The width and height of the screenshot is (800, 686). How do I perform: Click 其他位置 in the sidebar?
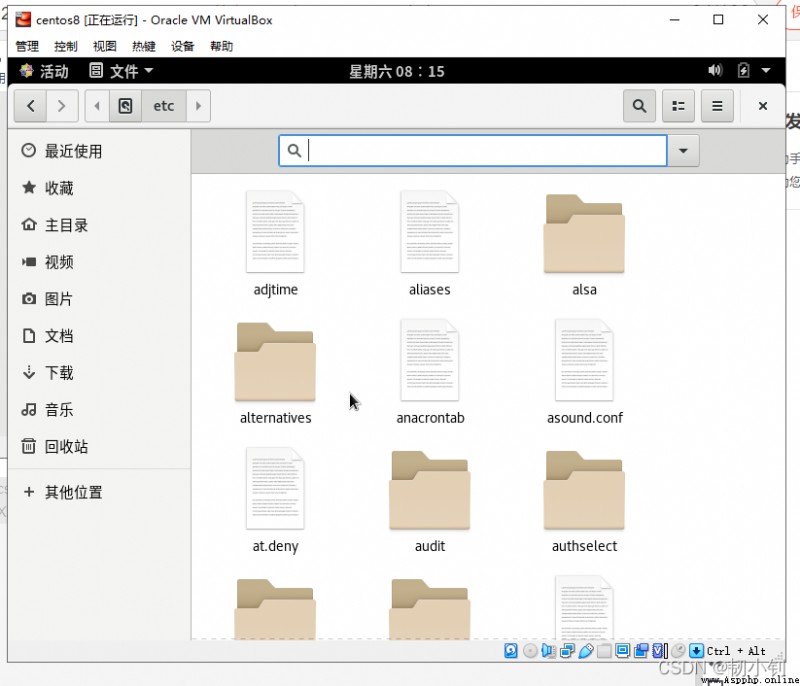click(99, 492)
